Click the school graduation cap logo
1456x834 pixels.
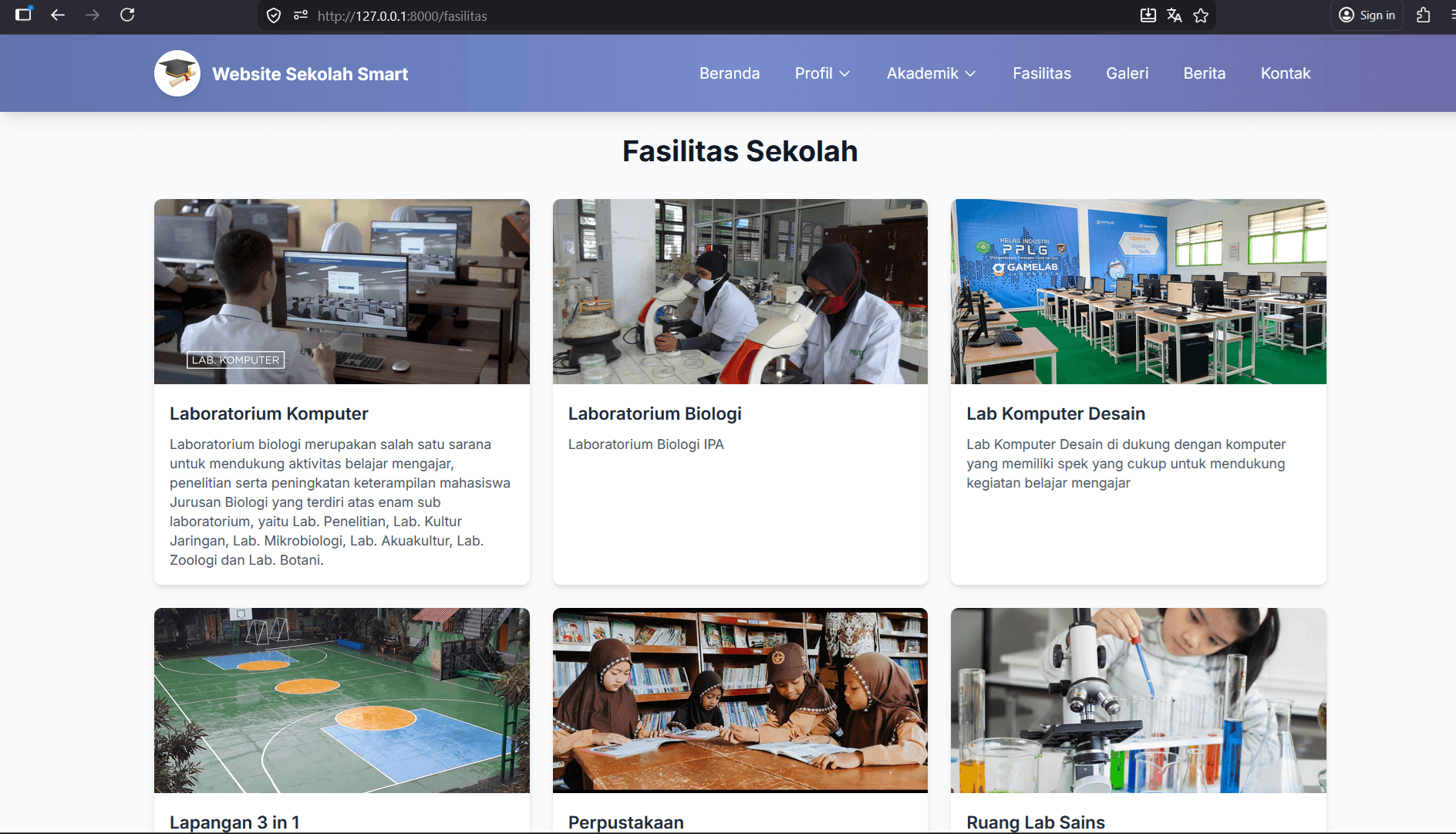pyautogui.click(x=177, y=73)
